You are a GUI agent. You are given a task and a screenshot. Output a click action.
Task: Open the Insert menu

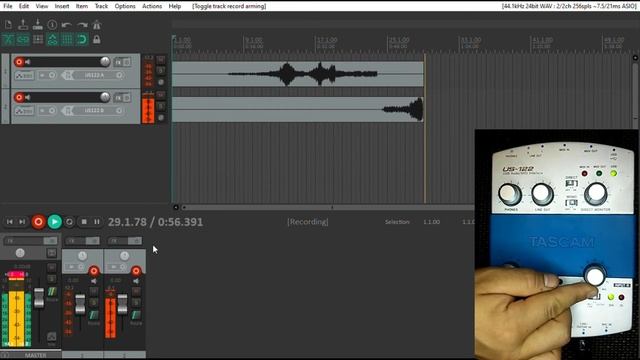pyautogui.click(x=62, y=6)
